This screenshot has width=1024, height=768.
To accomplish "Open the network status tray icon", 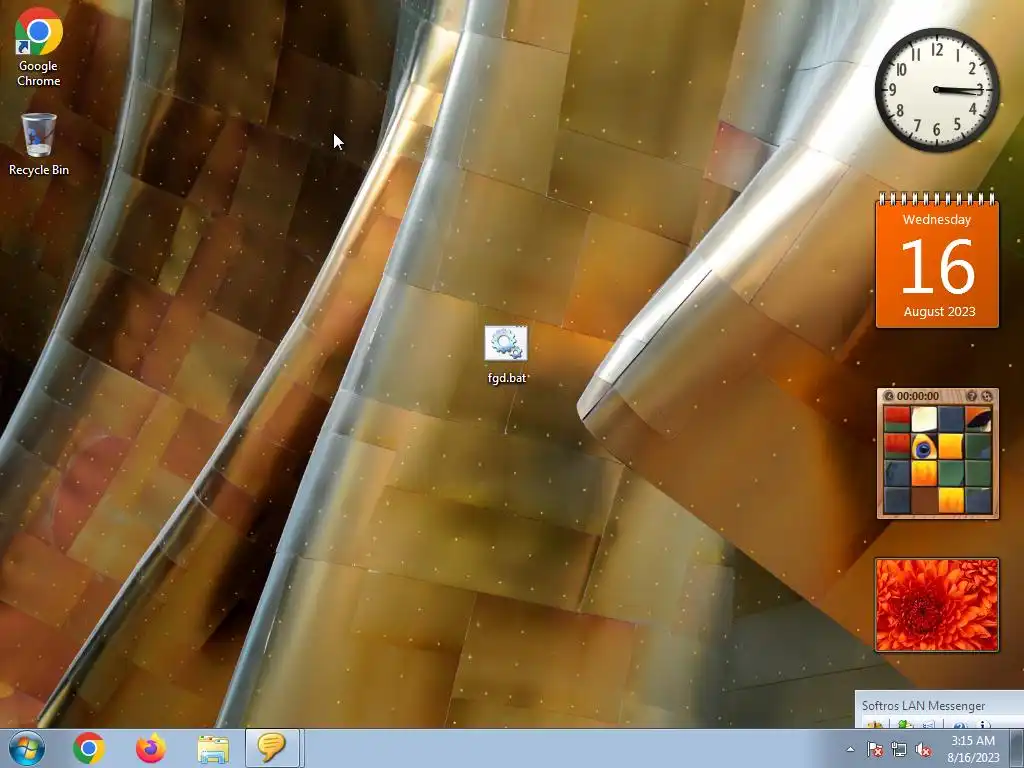I will coord(899,749).
